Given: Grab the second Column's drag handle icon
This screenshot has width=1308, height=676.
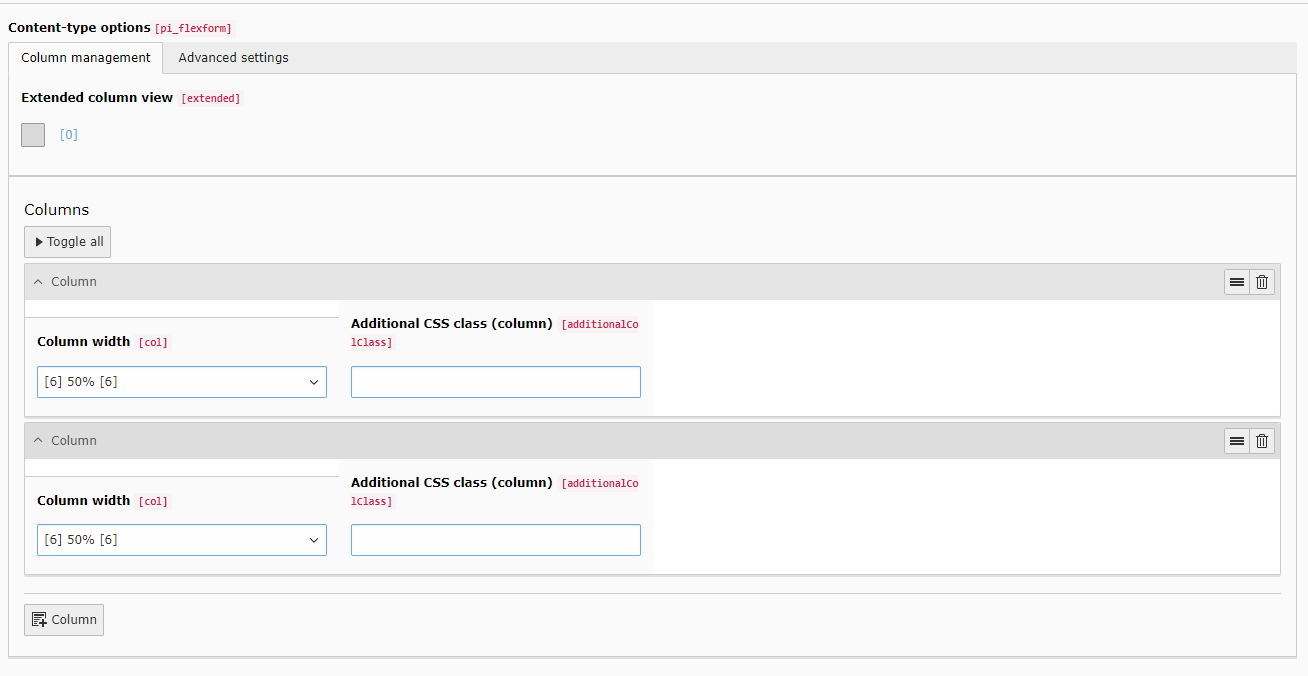Looking at the screenshot, I should pos(1237,441).
